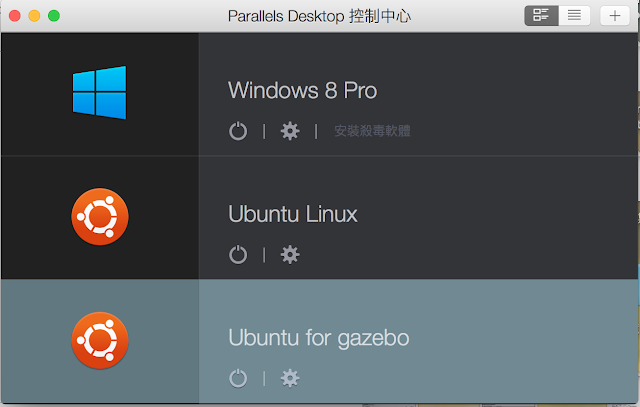The image size is (640, 407).
Task: Minimize the control center window
Action: point(34,16)
